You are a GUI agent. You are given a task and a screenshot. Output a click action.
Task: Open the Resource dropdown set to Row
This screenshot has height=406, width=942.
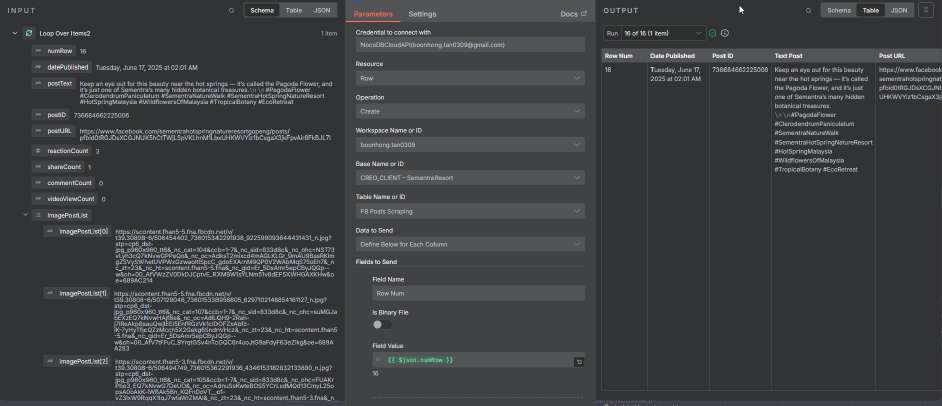pyautogui.click(x=470, y=78)
